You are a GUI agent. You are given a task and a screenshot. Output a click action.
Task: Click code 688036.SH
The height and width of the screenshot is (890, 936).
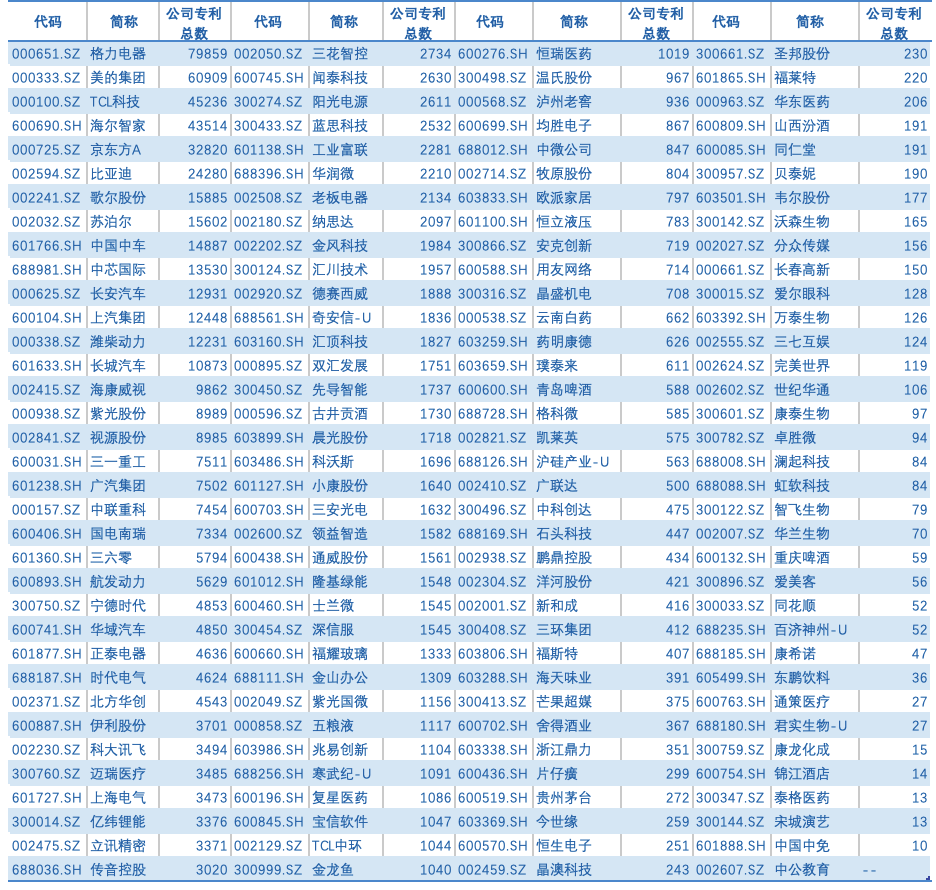coord(47,870)
